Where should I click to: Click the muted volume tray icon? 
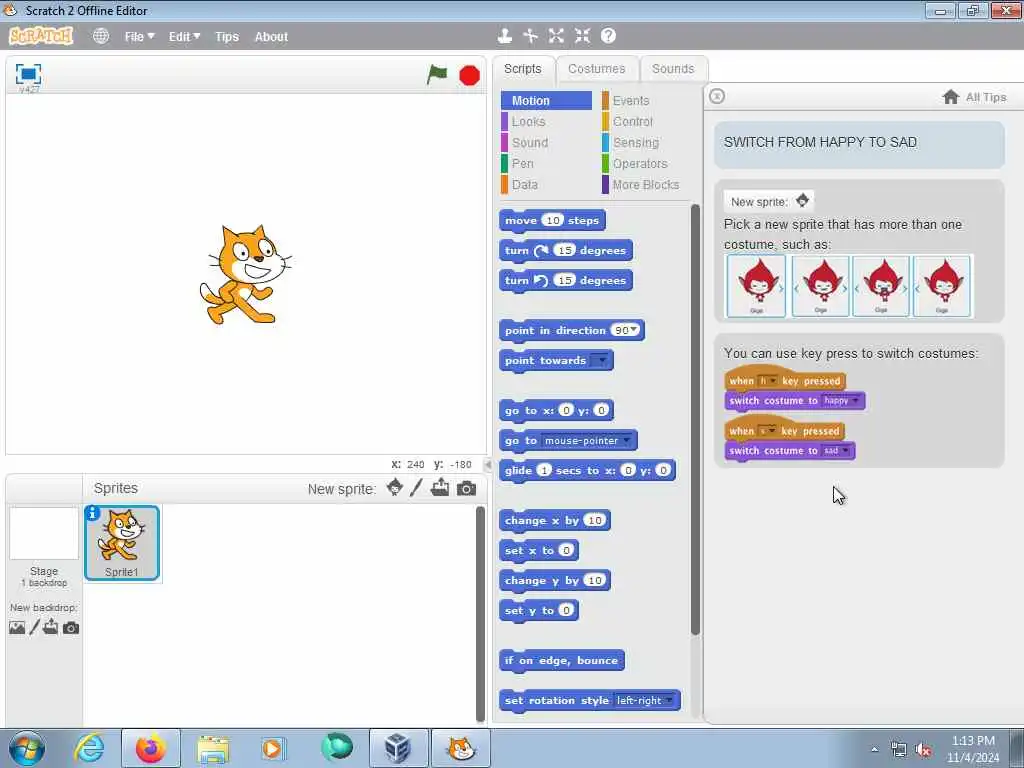pos(922,750)
